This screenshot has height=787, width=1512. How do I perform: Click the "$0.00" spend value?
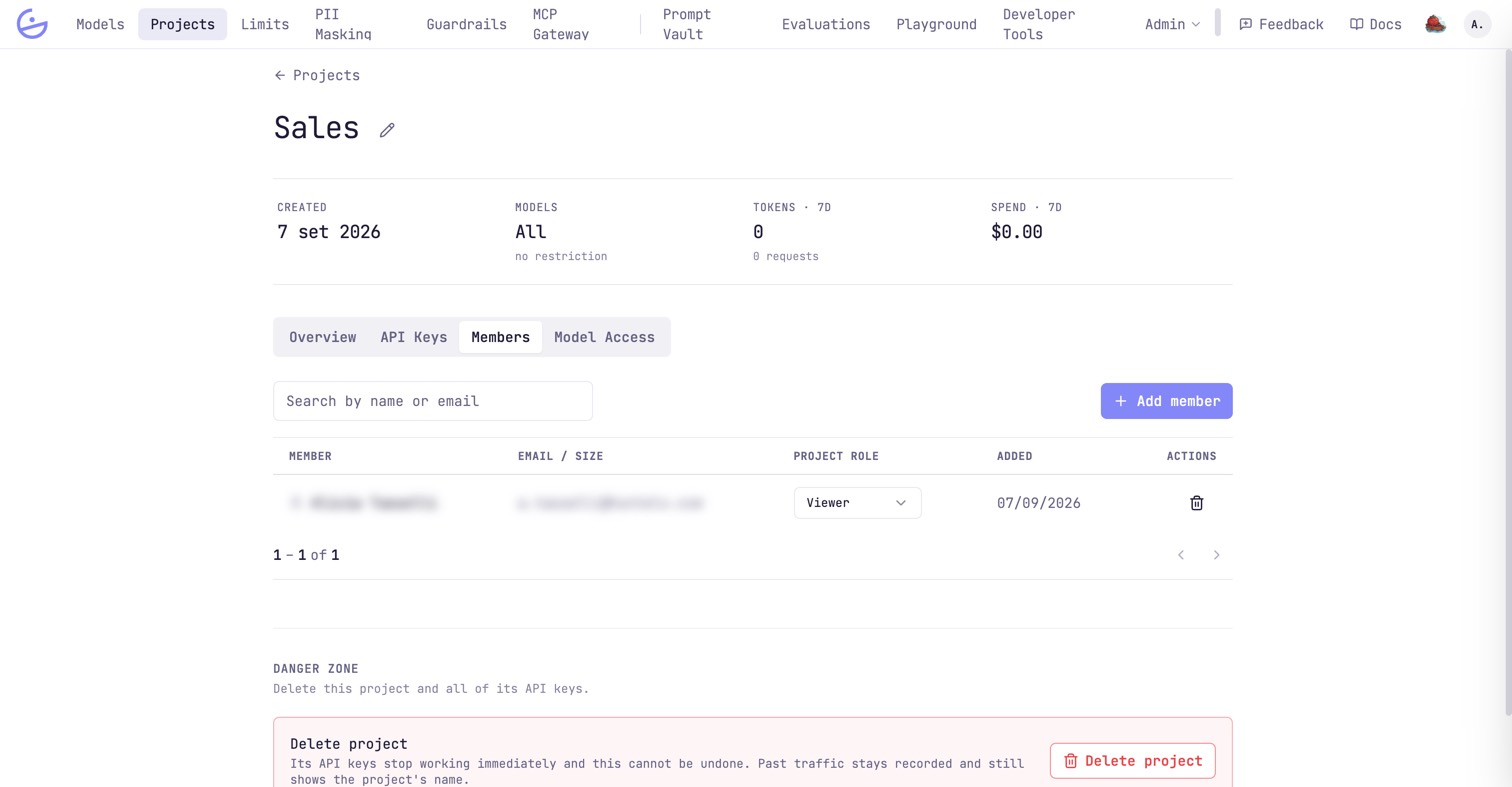pyautogui.click(x=1016, y=232)
